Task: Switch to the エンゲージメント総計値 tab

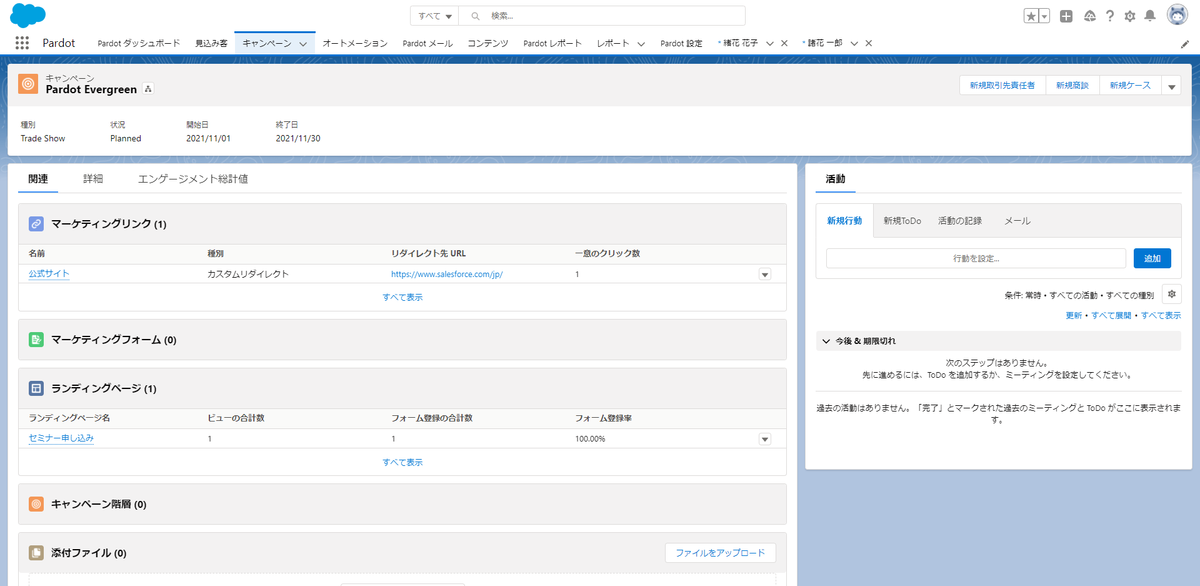Action: 193,179
